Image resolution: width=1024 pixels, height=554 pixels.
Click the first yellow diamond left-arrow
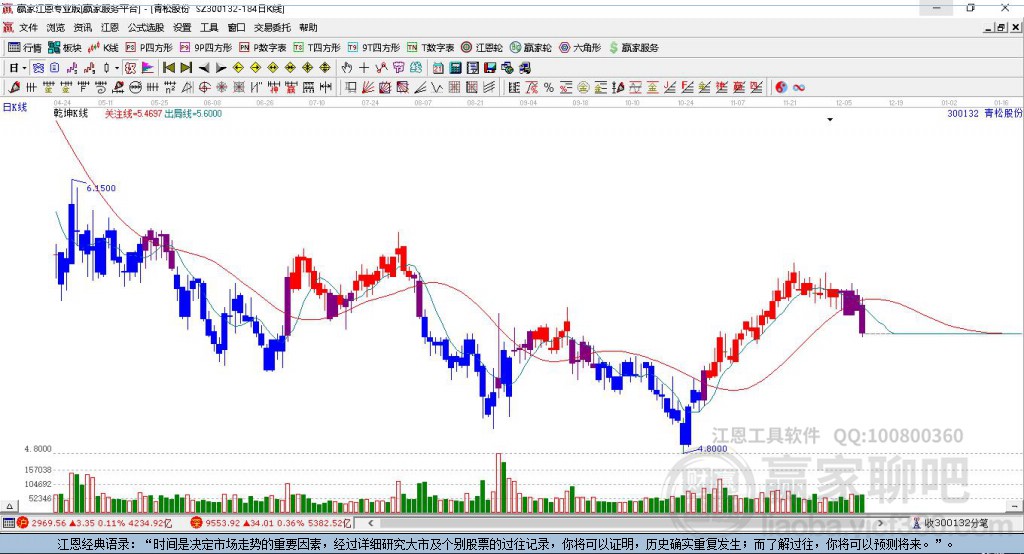(238, 68)
